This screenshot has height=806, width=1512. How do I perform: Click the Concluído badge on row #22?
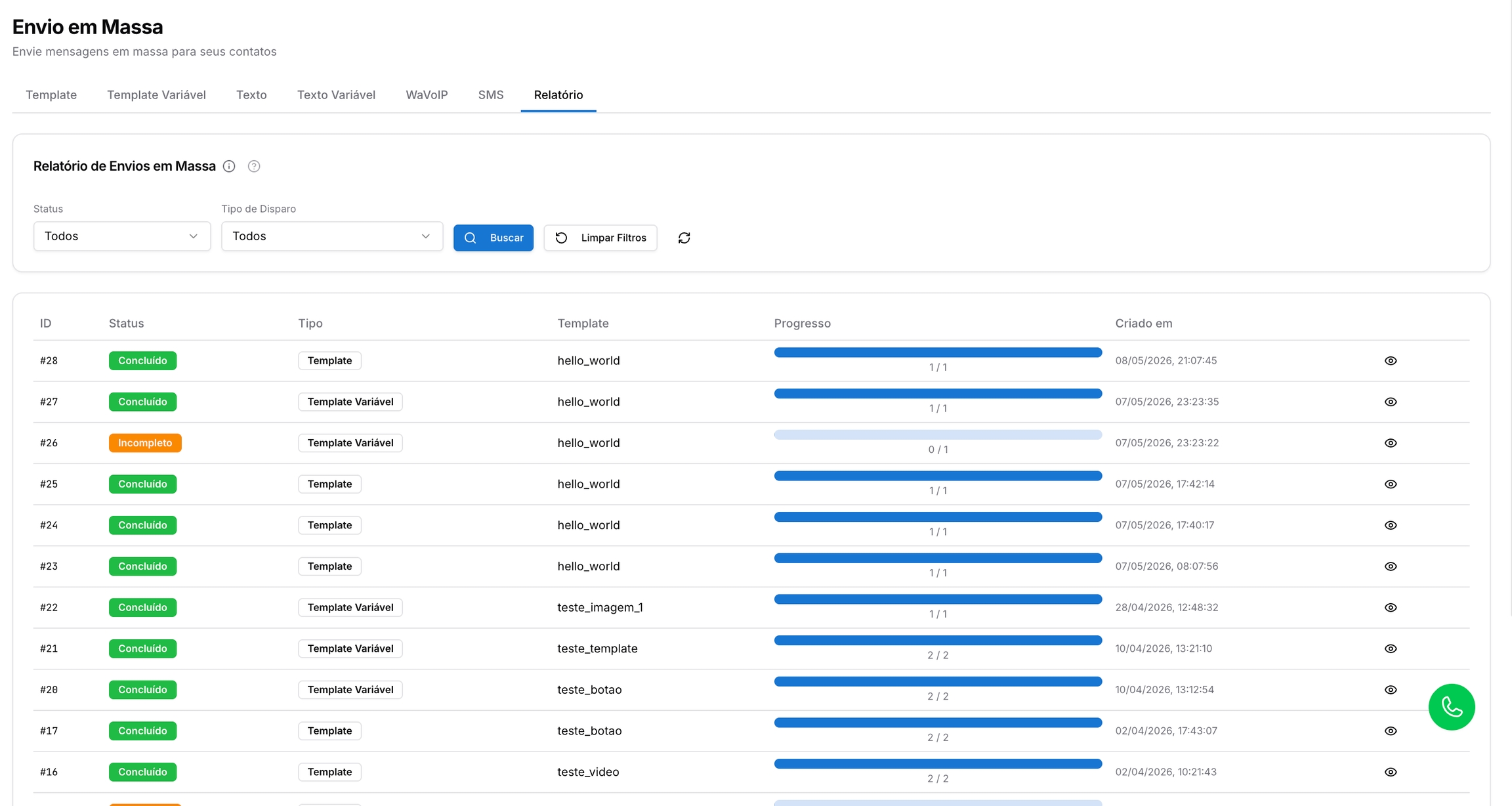[x=142, y=607]
